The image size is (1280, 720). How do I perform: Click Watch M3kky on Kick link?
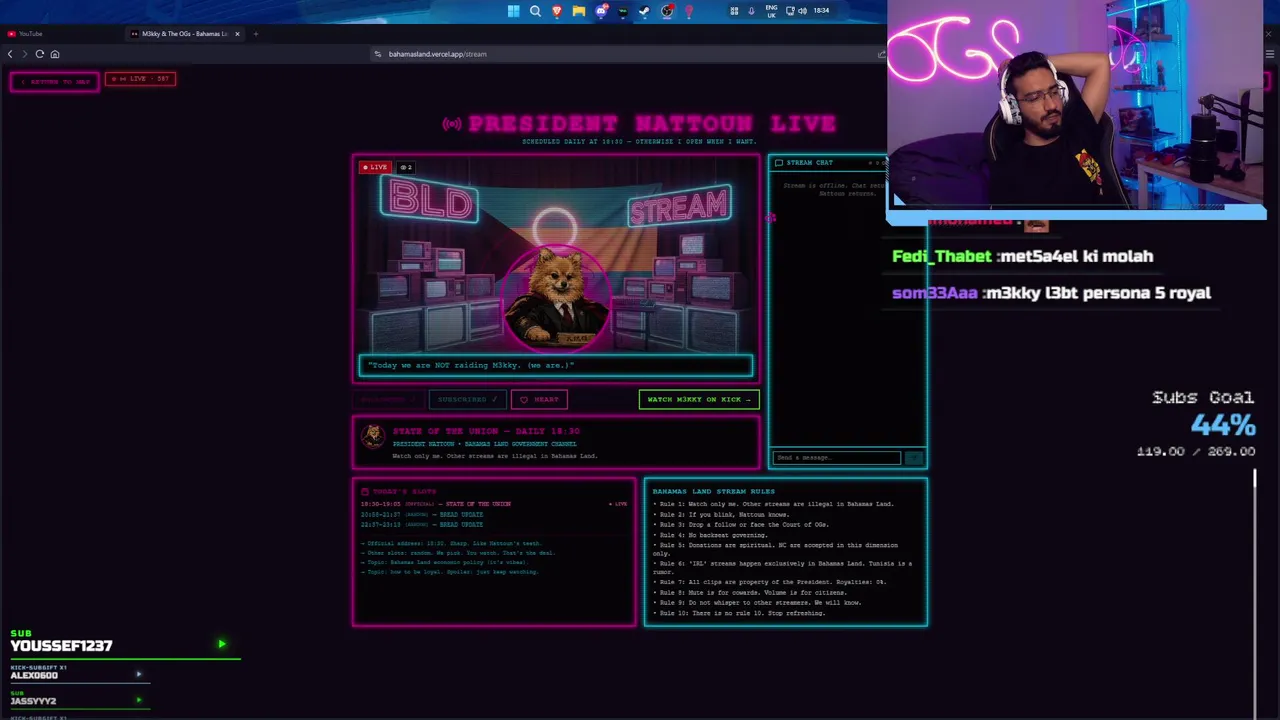[699, 400]
